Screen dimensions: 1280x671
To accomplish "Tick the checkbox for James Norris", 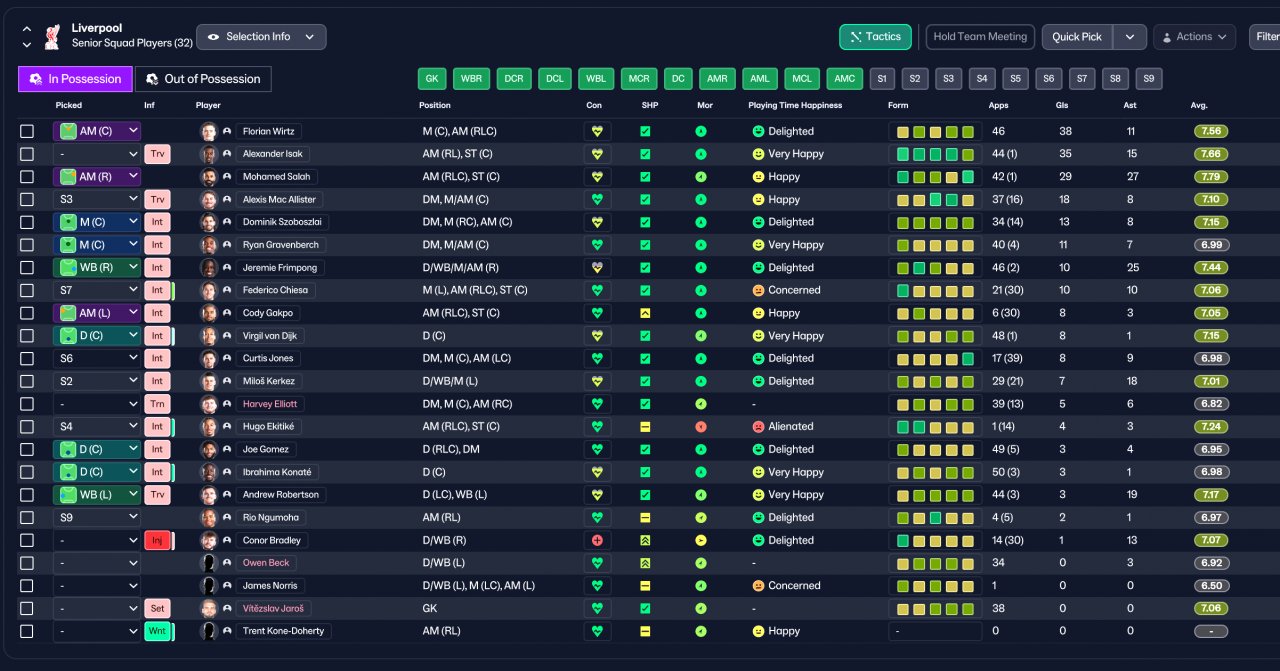I will pyautogui.click(x=27, y=586).
